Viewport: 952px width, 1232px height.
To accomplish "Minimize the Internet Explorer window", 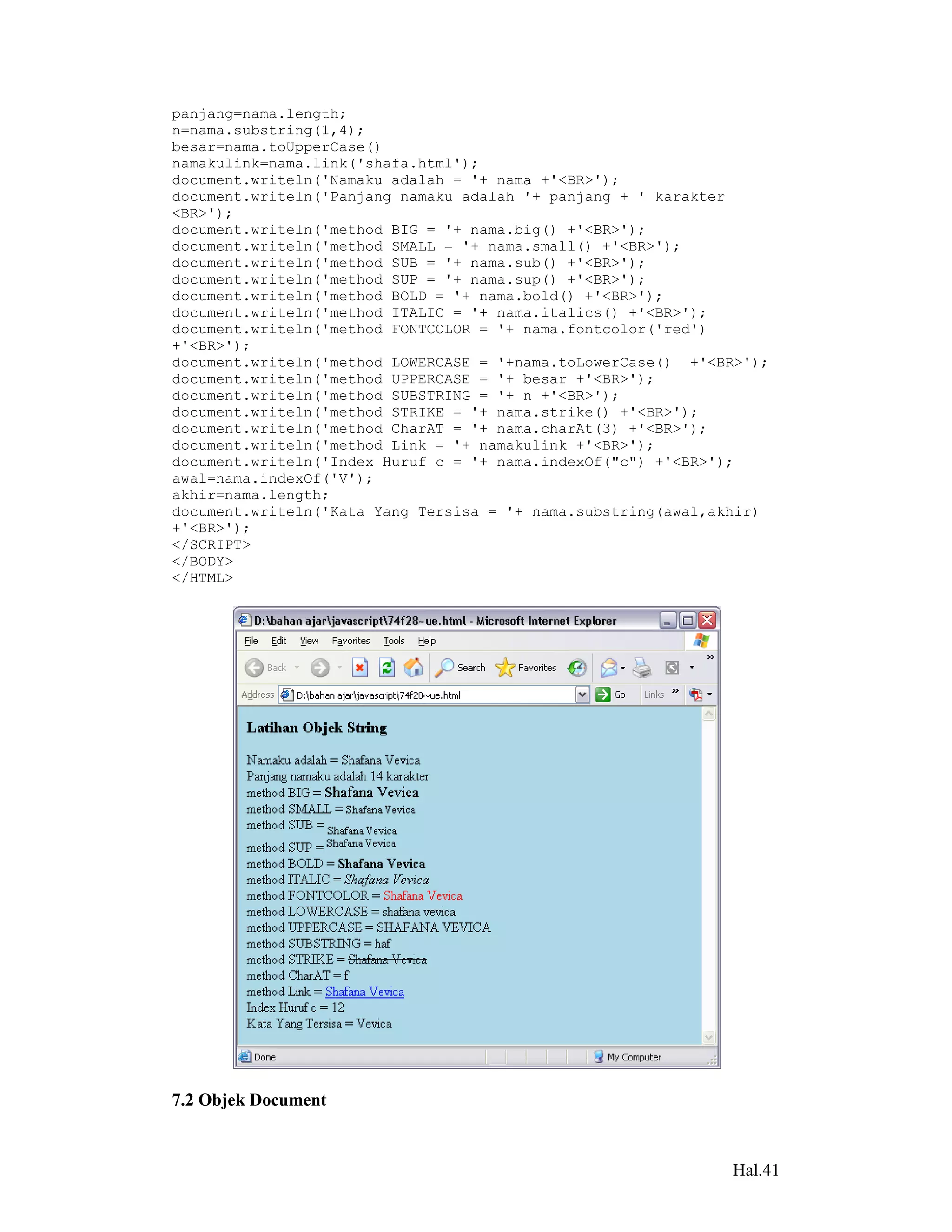I will pyautogui.click(x=668, y=621).
